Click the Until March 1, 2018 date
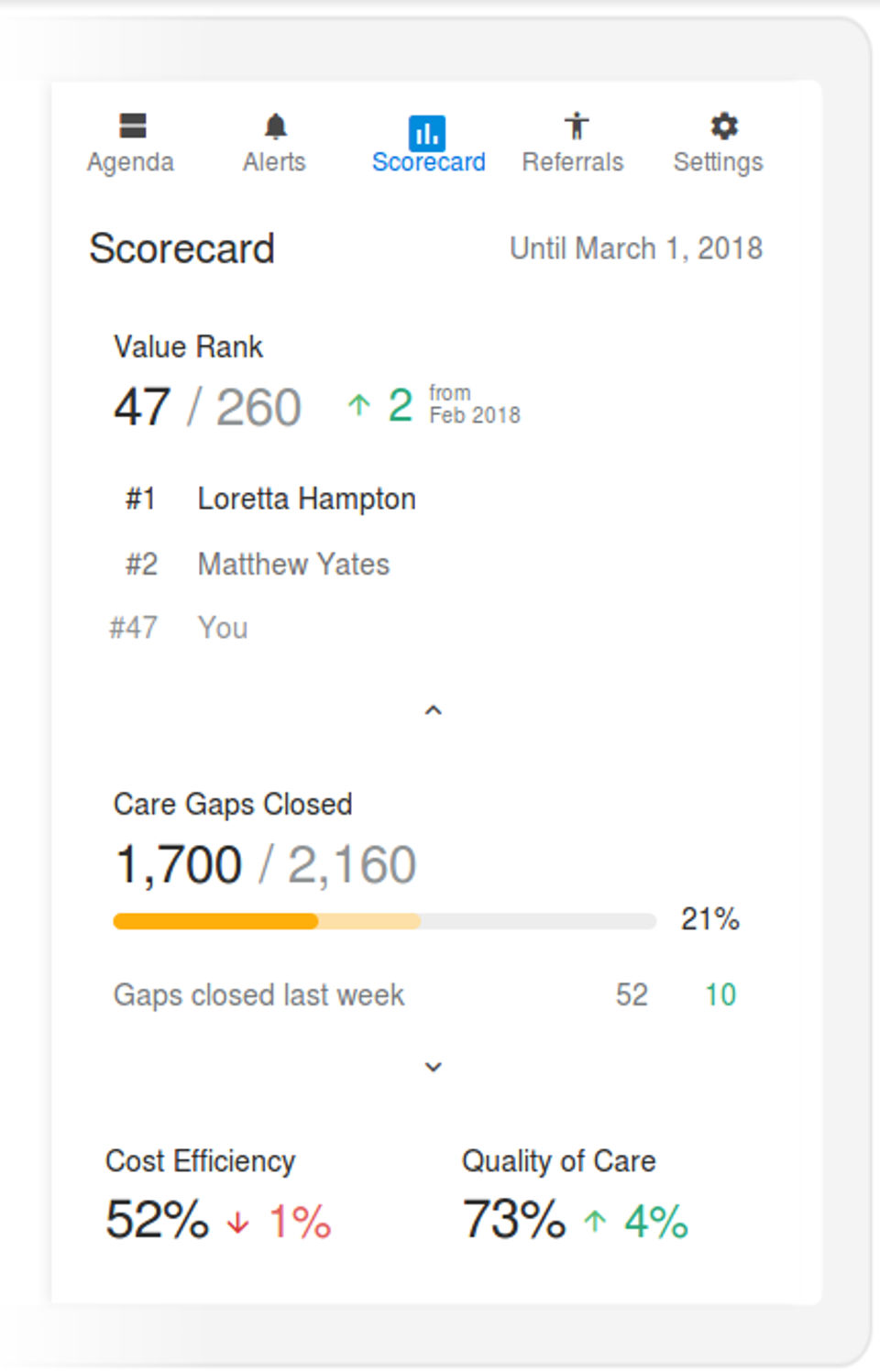880x1372 pixels. click(636, 248)
